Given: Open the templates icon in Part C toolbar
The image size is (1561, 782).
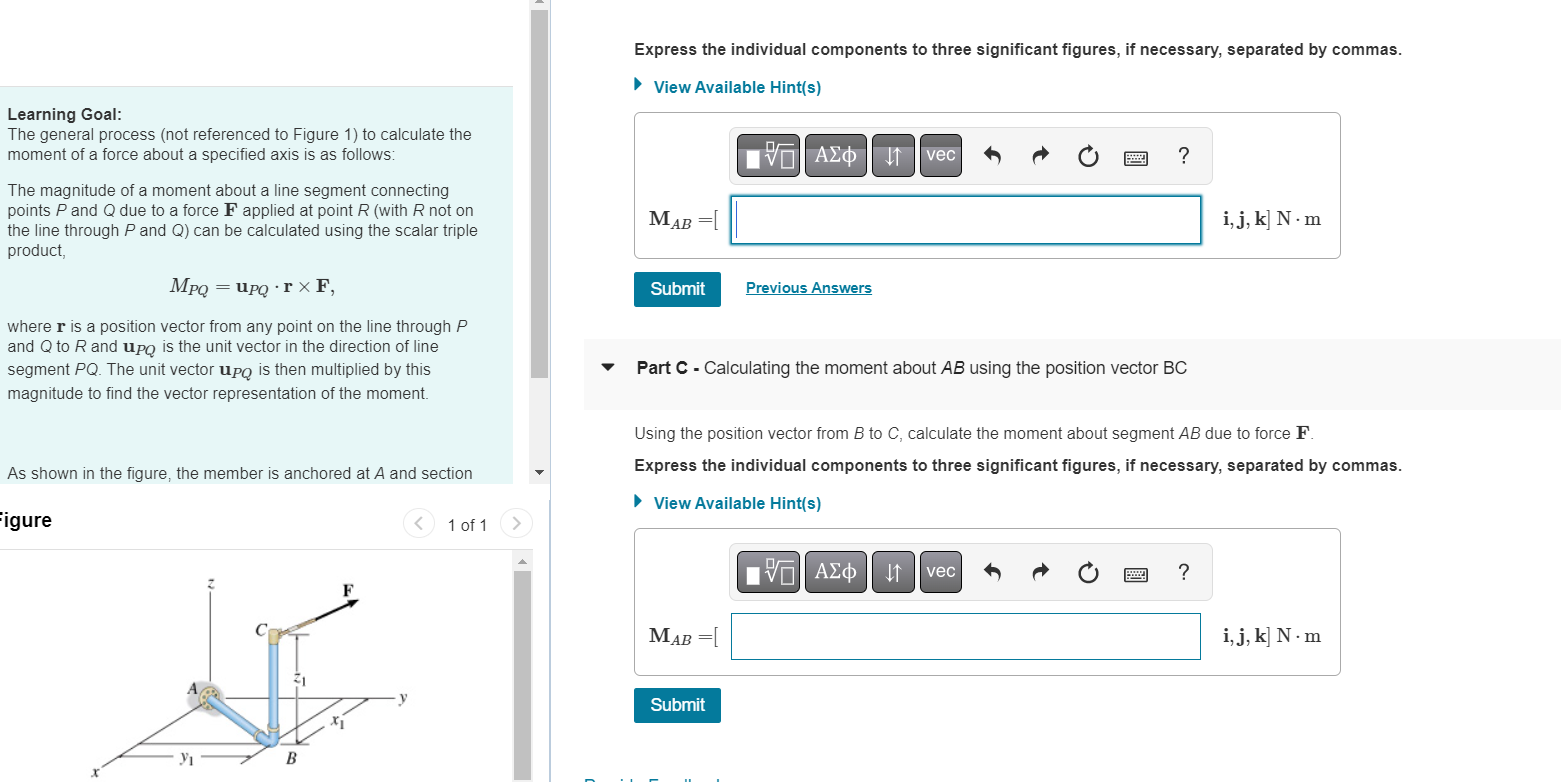Looking at the screenshot, I should [x=767, y=572].
